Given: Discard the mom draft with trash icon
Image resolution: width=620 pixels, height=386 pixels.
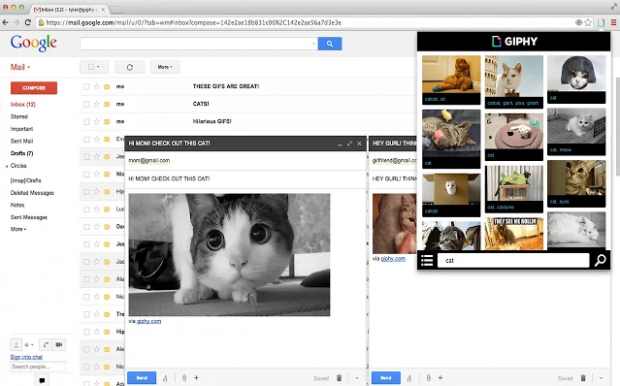Looking at the screenshot, I should point(339,378).
